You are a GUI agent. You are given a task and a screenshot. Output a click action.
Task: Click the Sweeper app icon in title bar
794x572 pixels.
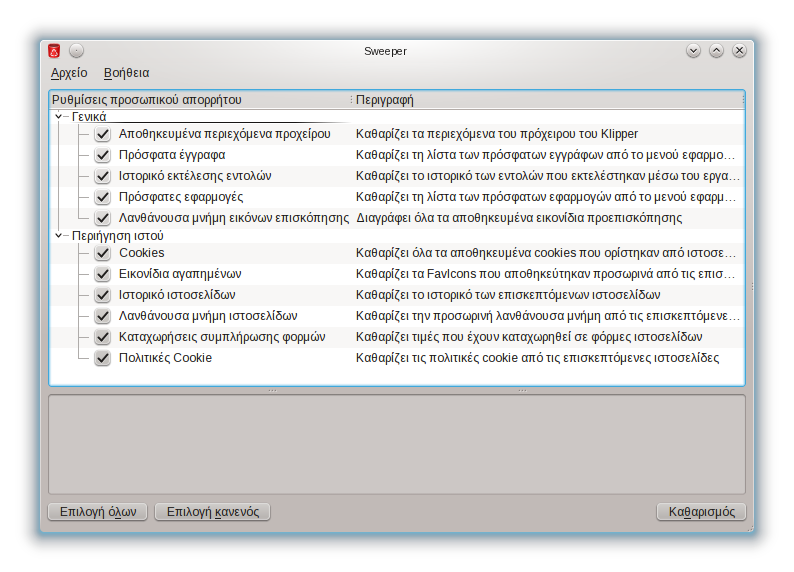coord(55,51)
